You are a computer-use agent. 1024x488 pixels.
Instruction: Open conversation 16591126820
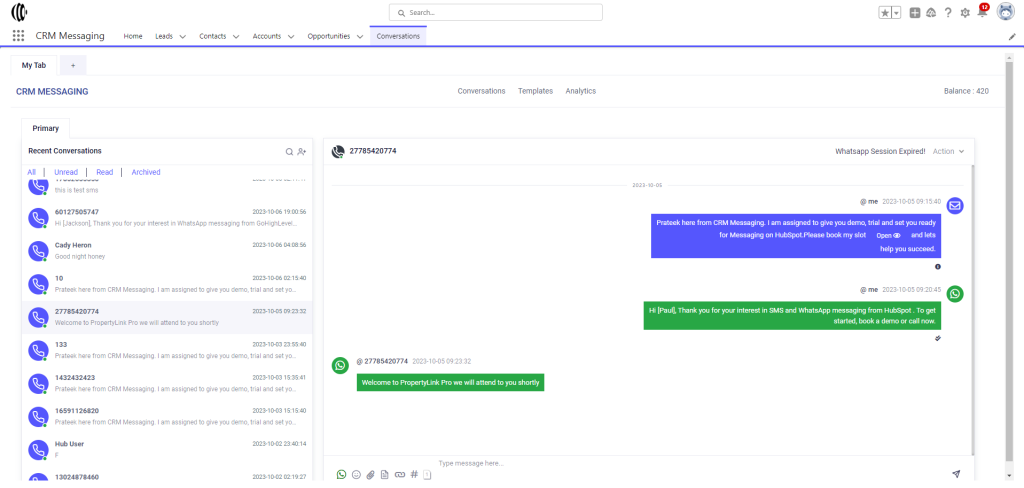coord(167,417)
